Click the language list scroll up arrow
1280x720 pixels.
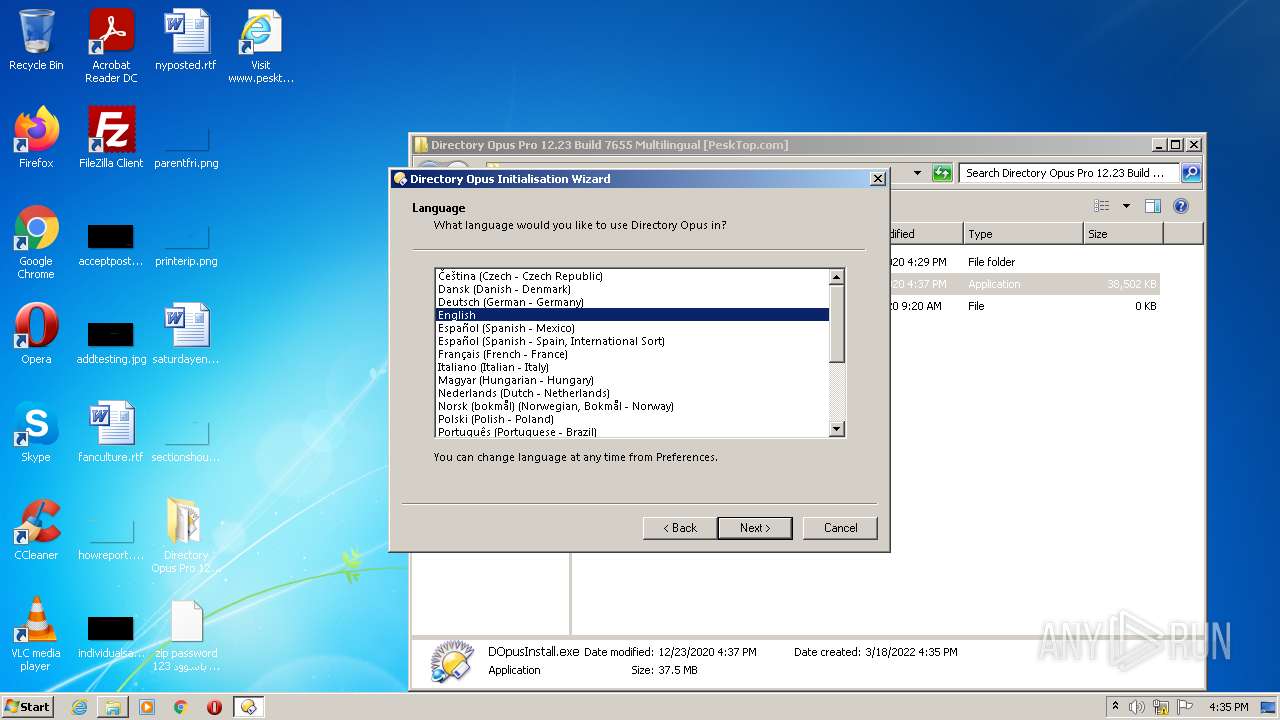pos(837,277)
